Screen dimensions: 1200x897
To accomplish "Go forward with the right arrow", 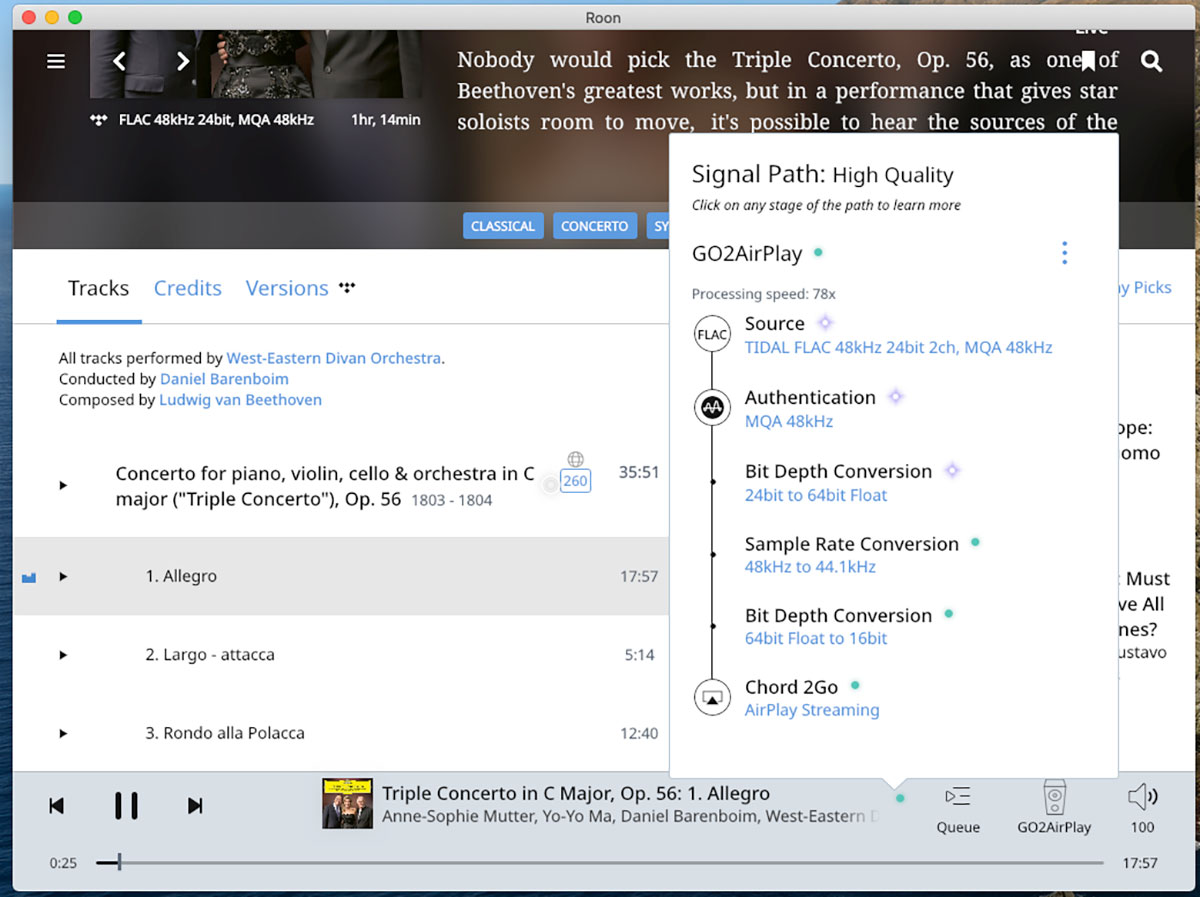I will click(183, 62).
